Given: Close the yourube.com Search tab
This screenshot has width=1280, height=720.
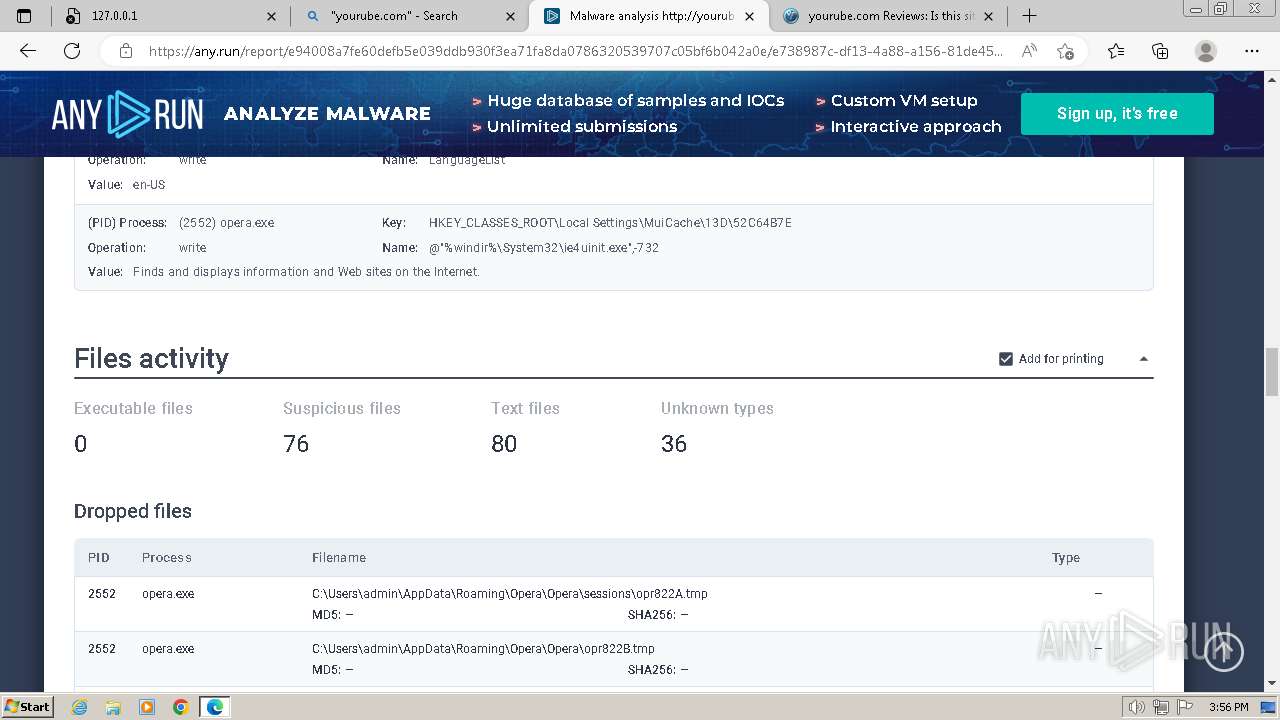Looking at the screenshot, I should (511, 16).
